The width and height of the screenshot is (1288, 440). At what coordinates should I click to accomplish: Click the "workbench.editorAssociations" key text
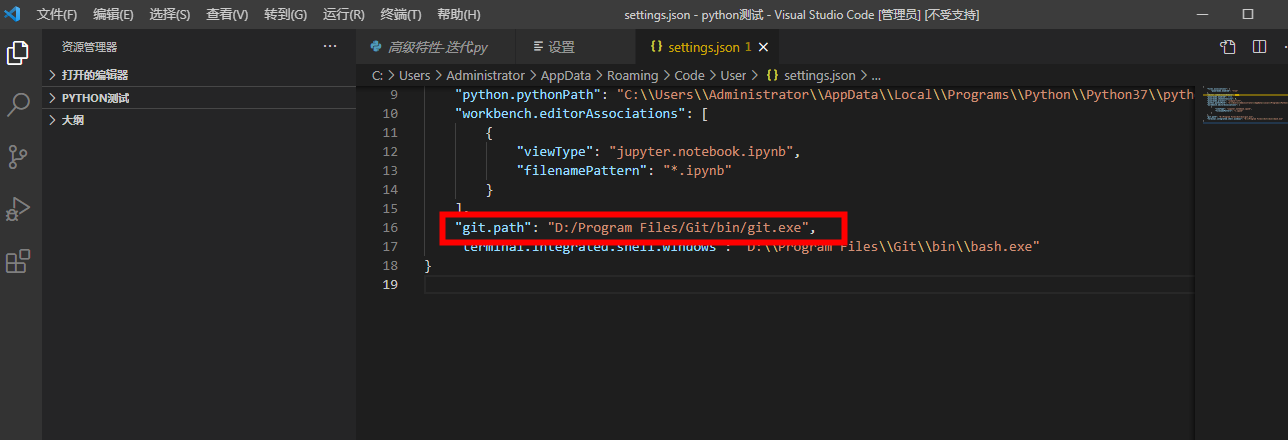tap(569, 113)
